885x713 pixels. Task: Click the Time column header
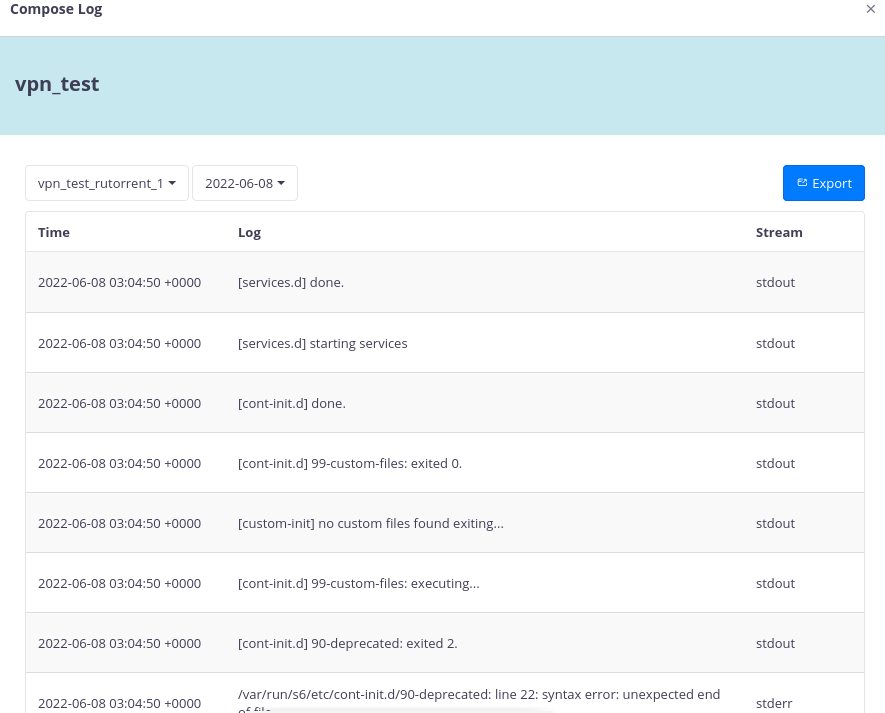(x=54, y=233)
